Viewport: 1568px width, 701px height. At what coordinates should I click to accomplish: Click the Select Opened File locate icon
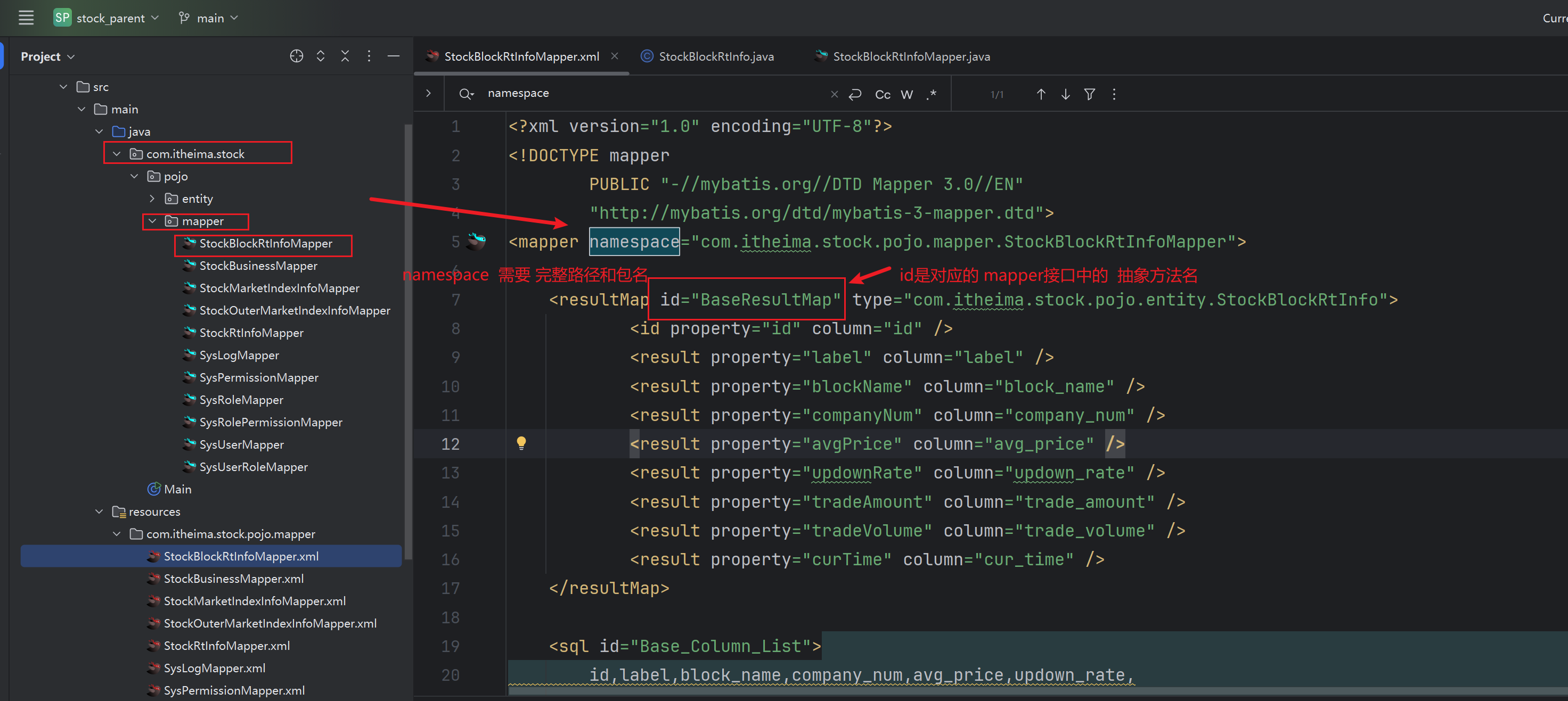click(x=297, y=56)
